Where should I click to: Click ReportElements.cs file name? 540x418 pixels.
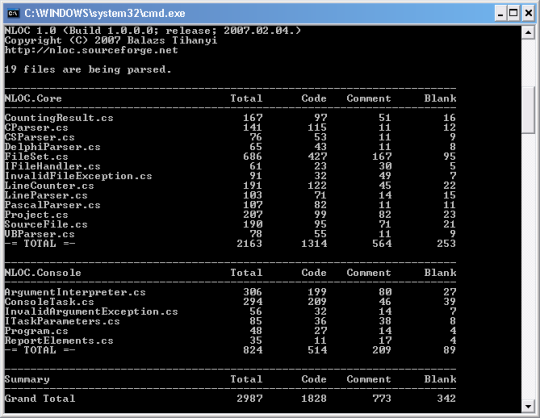coord(59,341)
